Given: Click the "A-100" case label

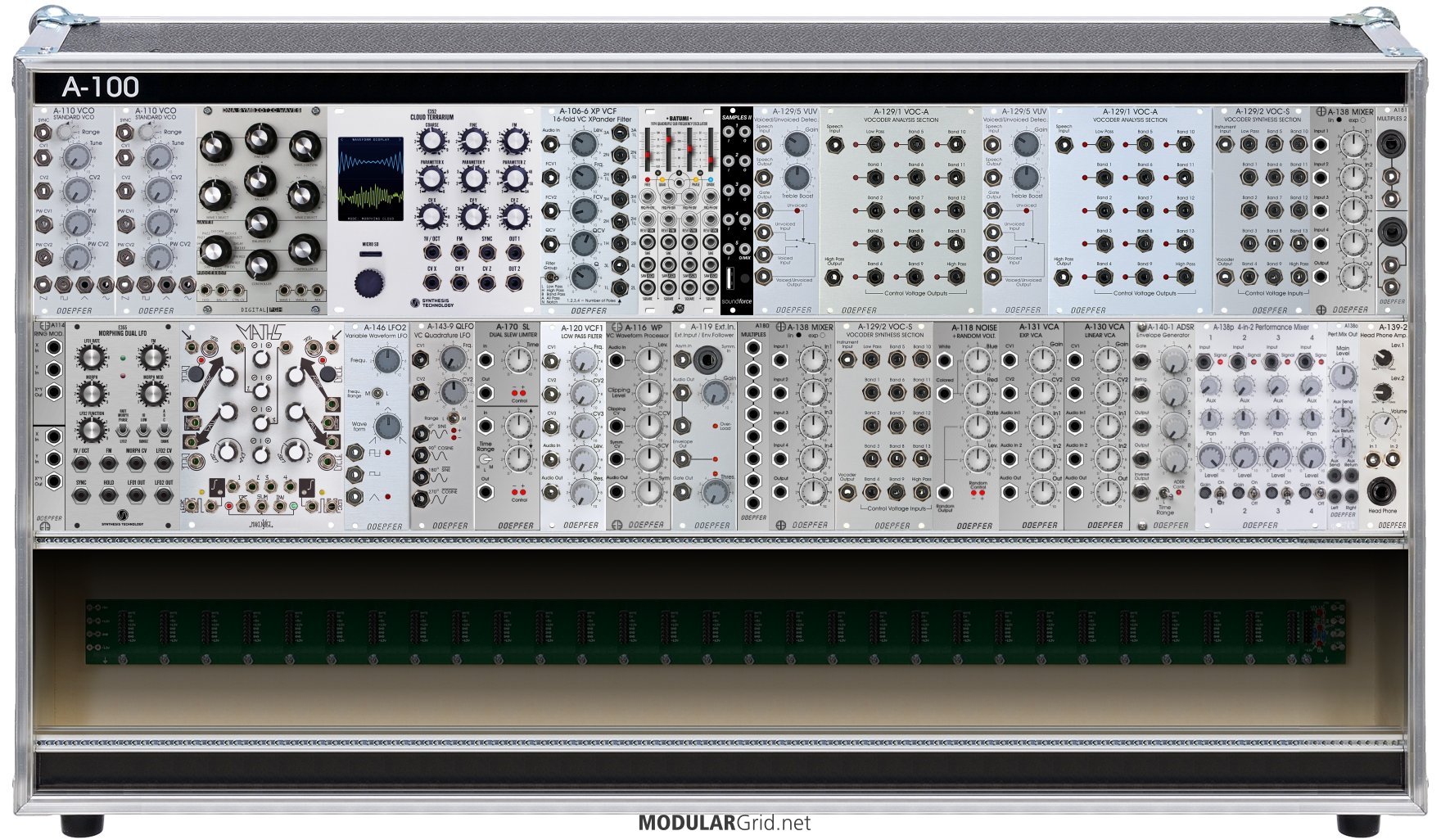Looking at the screenshot, I should pyautogui.click(x=101, y=87).
